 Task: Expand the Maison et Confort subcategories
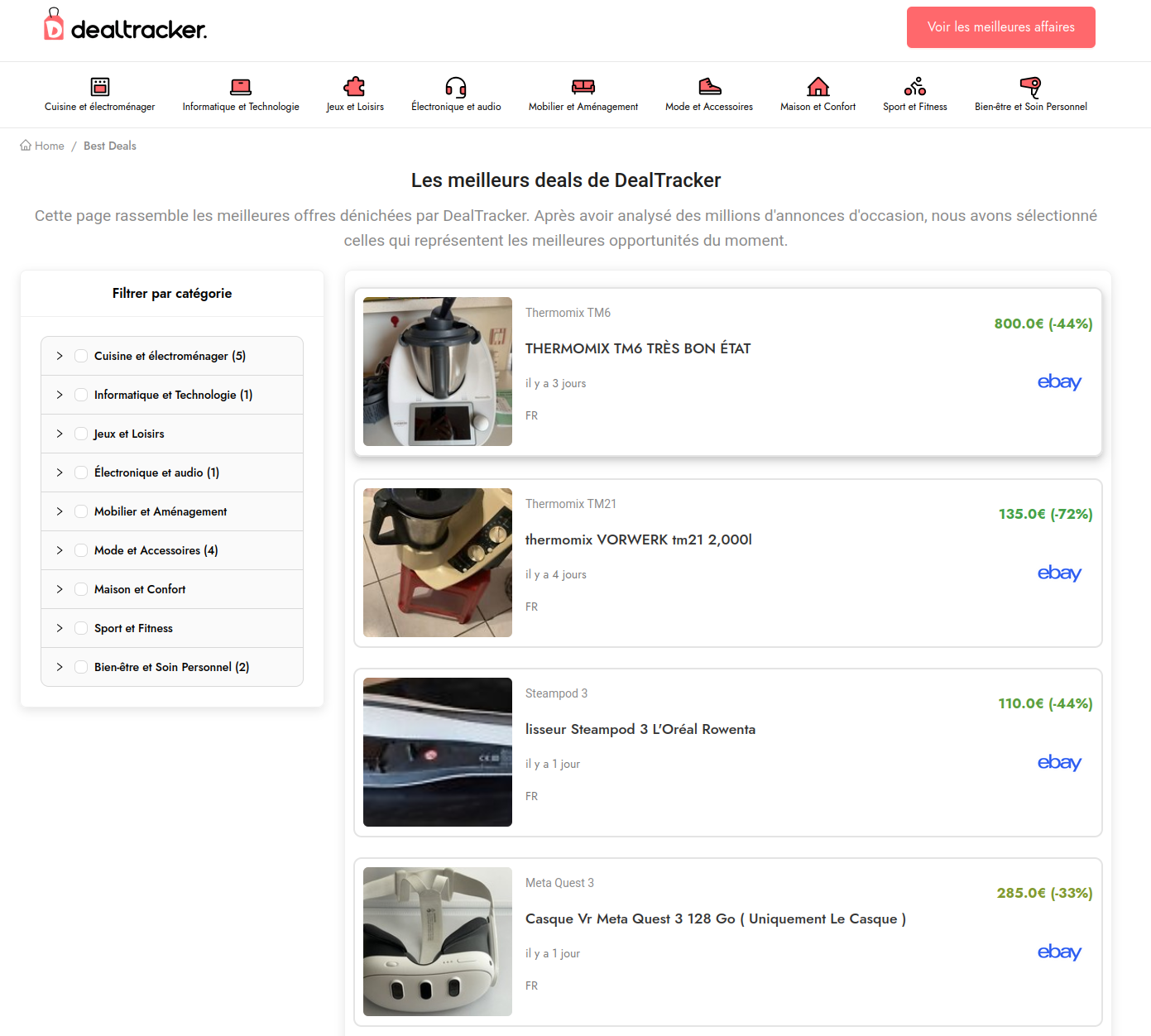coord(59,588)
